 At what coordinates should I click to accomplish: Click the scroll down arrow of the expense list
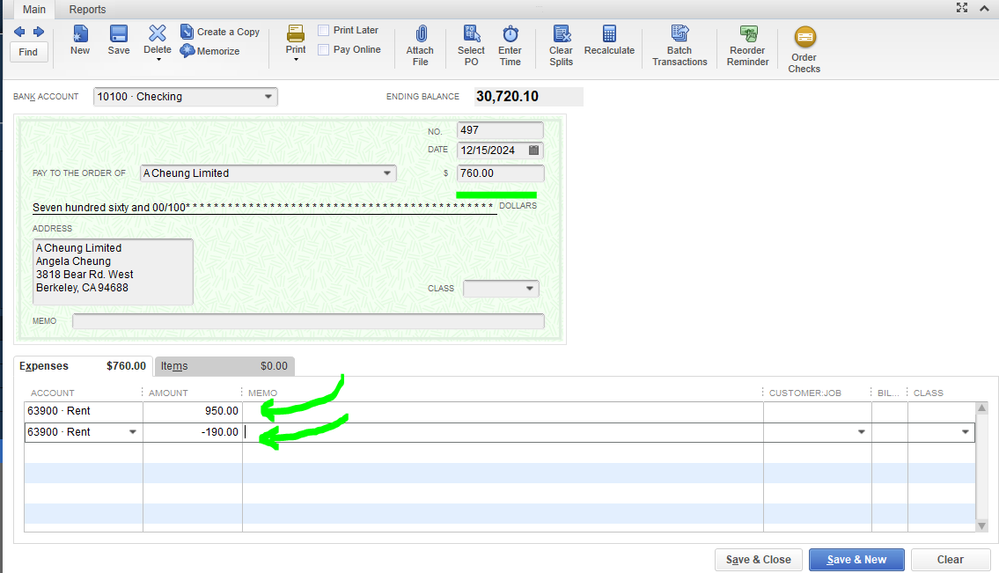(982, 526)
